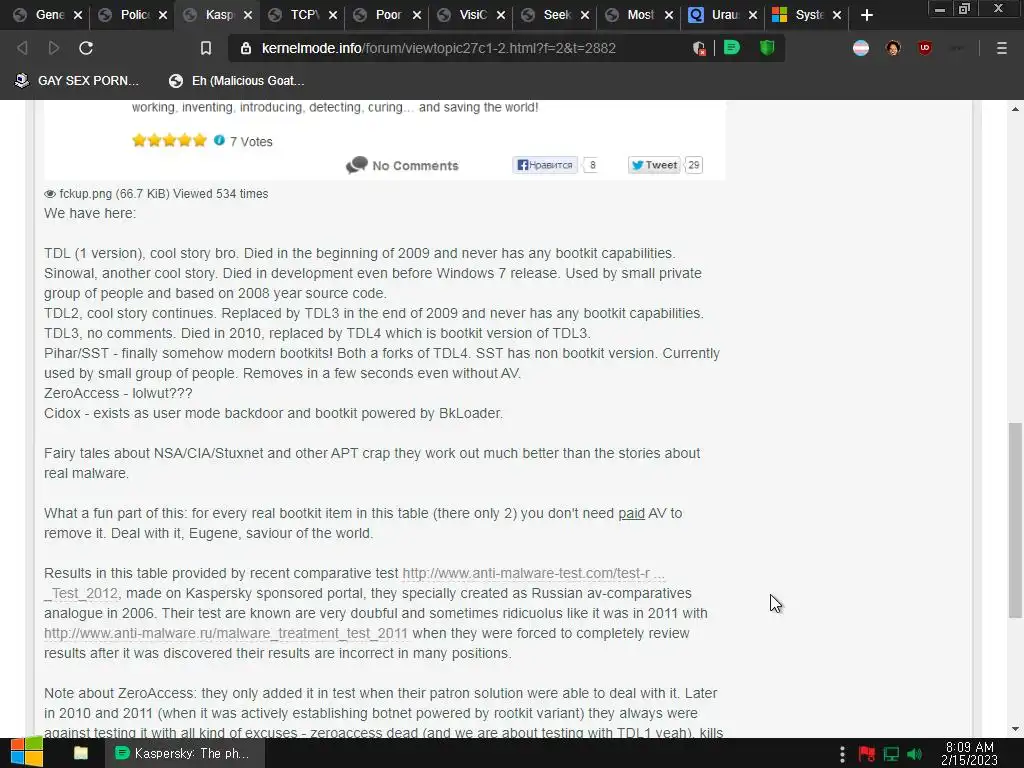Reload the kernelmode.info page

86,48
